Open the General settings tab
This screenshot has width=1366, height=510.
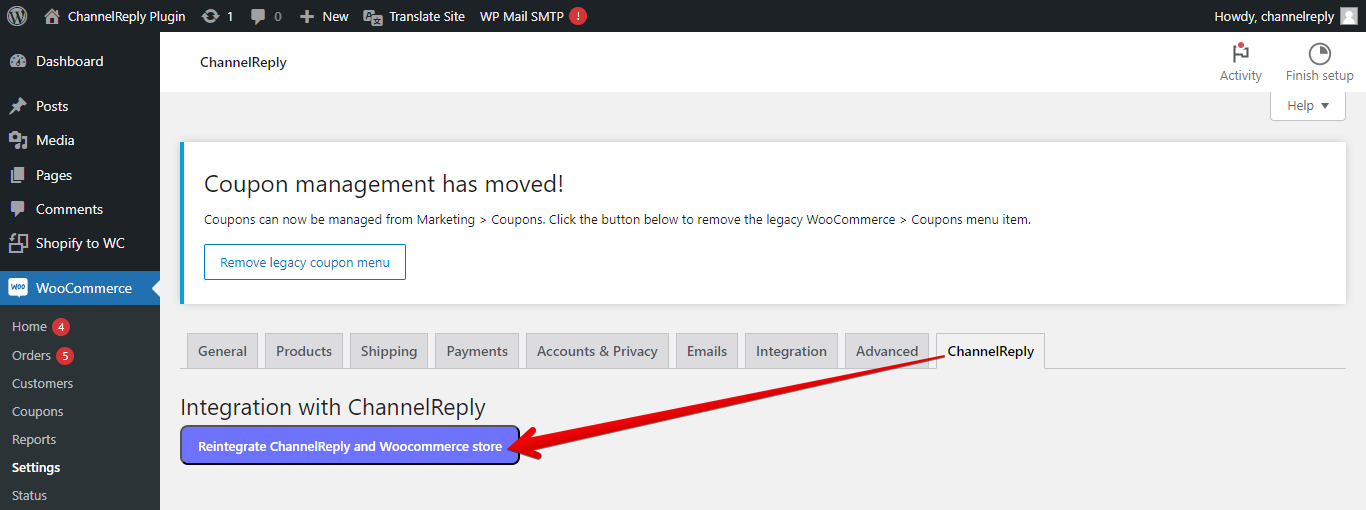222,351
